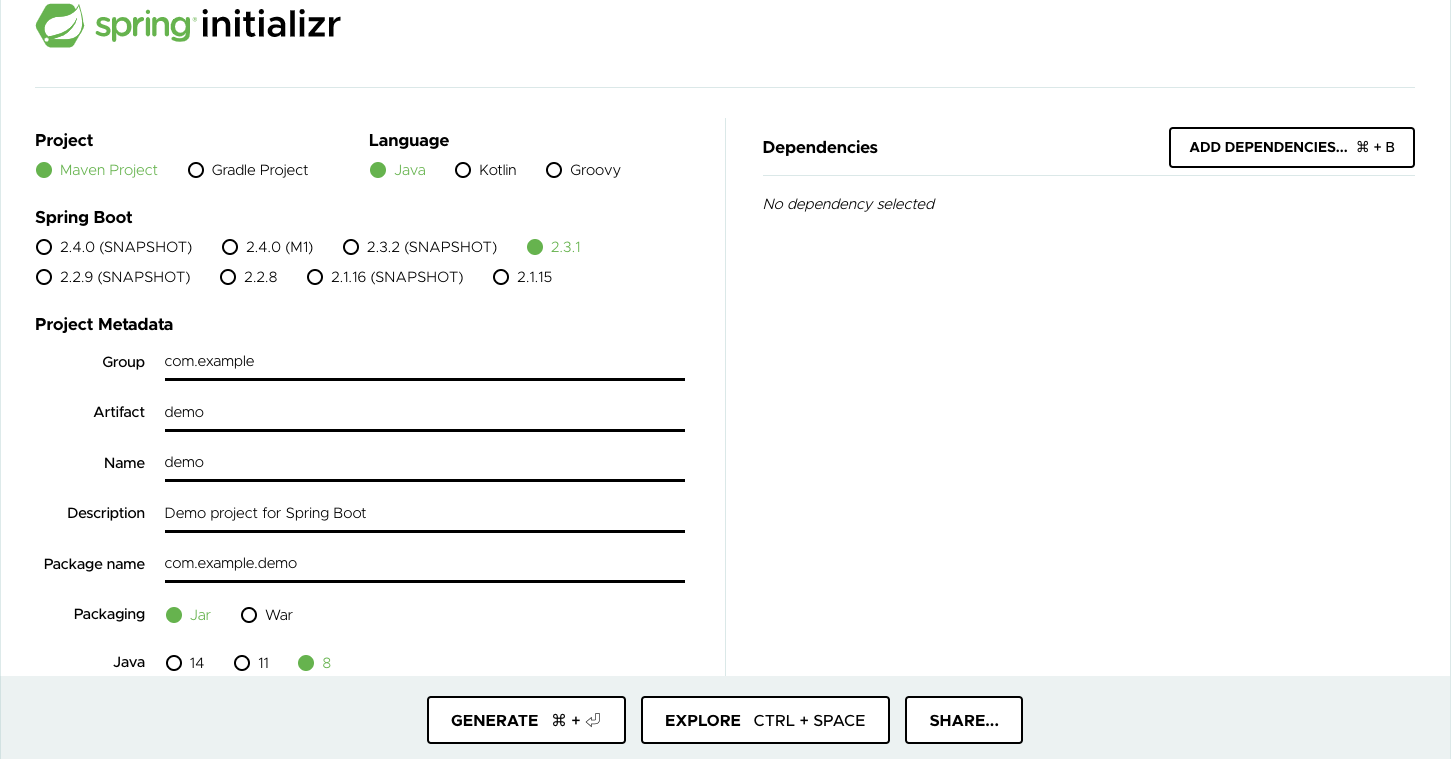Select Spring Boot 2.1.16 (SNAPSHOT)
1454x759 pixels.
(385, 277)
